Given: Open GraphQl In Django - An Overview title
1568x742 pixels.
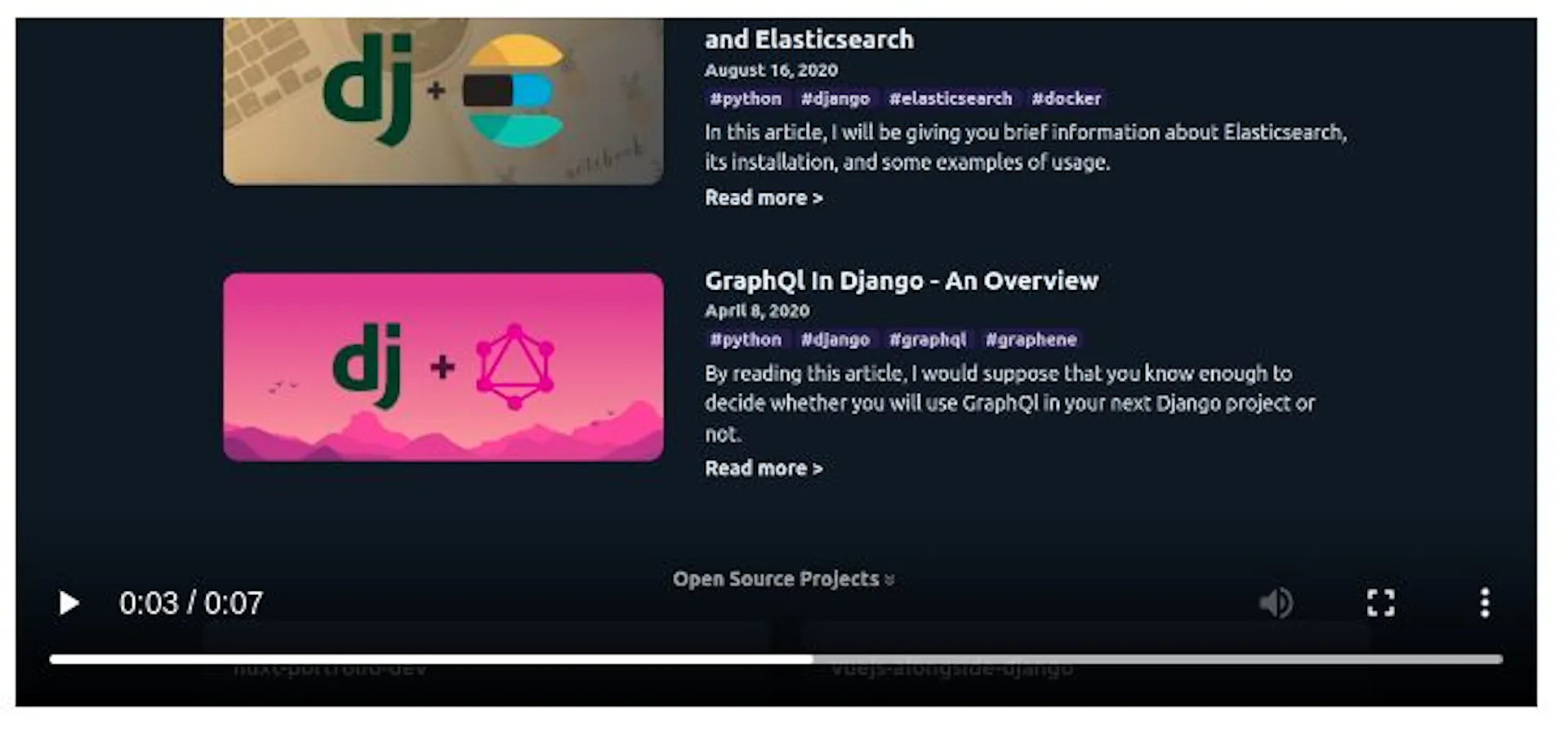Looking at the screenshot, I should (902, 281).
